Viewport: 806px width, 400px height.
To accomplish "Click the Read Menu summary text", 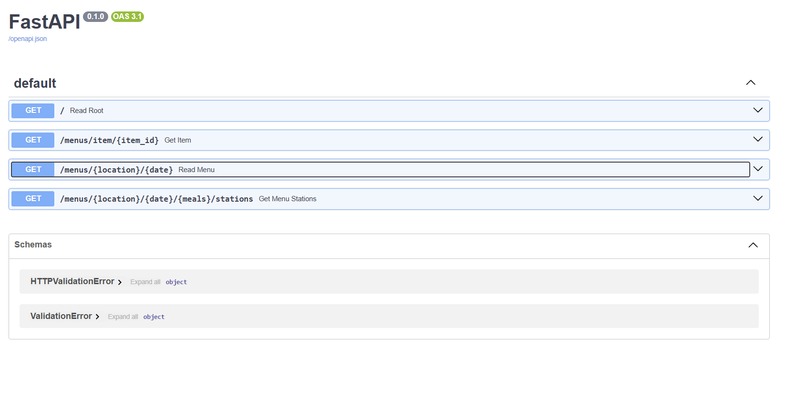I will [x=196, y=169].
